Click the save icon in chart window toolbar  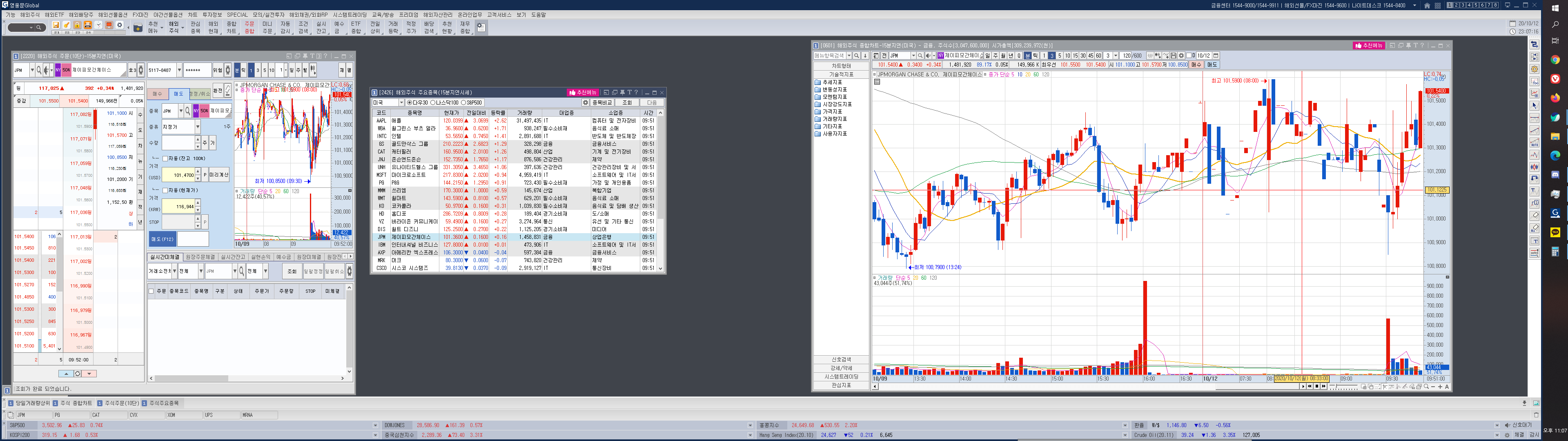(x=1174, y=56)
